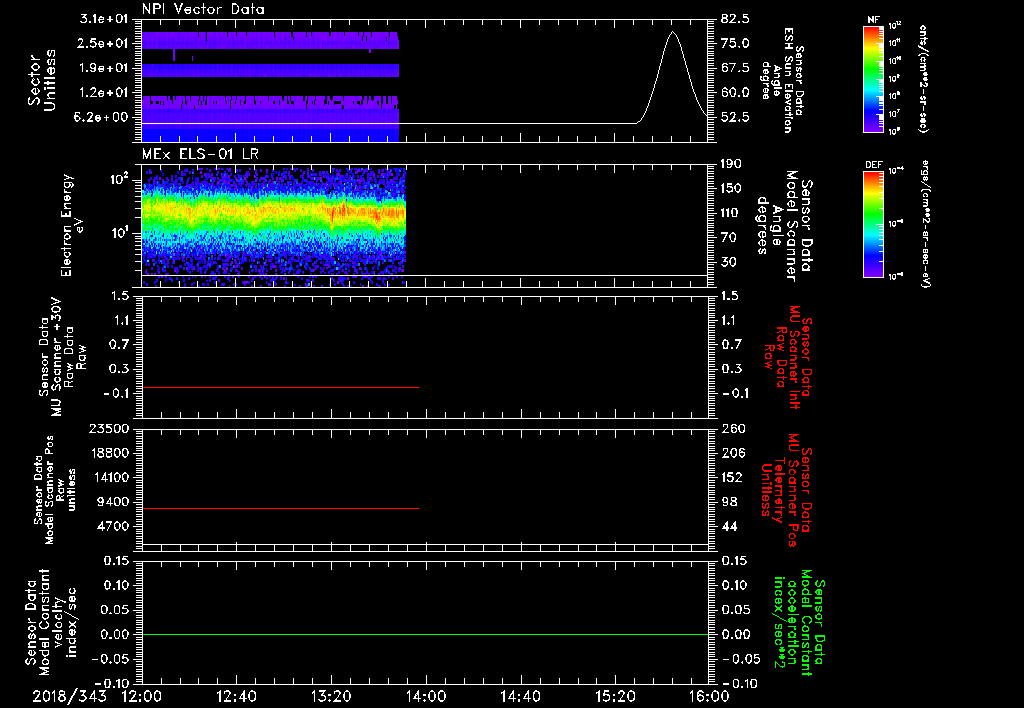1024x708 pixels.
Task: Click the ESH Sun Elevation Angle axis label
Action: click(x=782, y=80)
